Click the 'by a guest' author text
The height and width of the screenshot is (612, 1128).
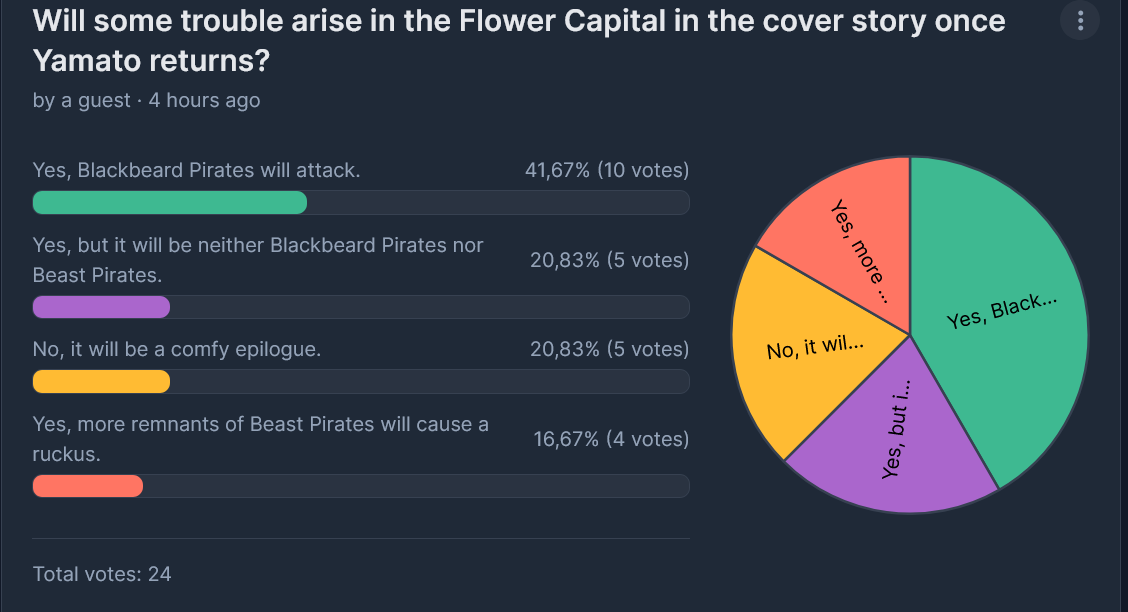82,100
